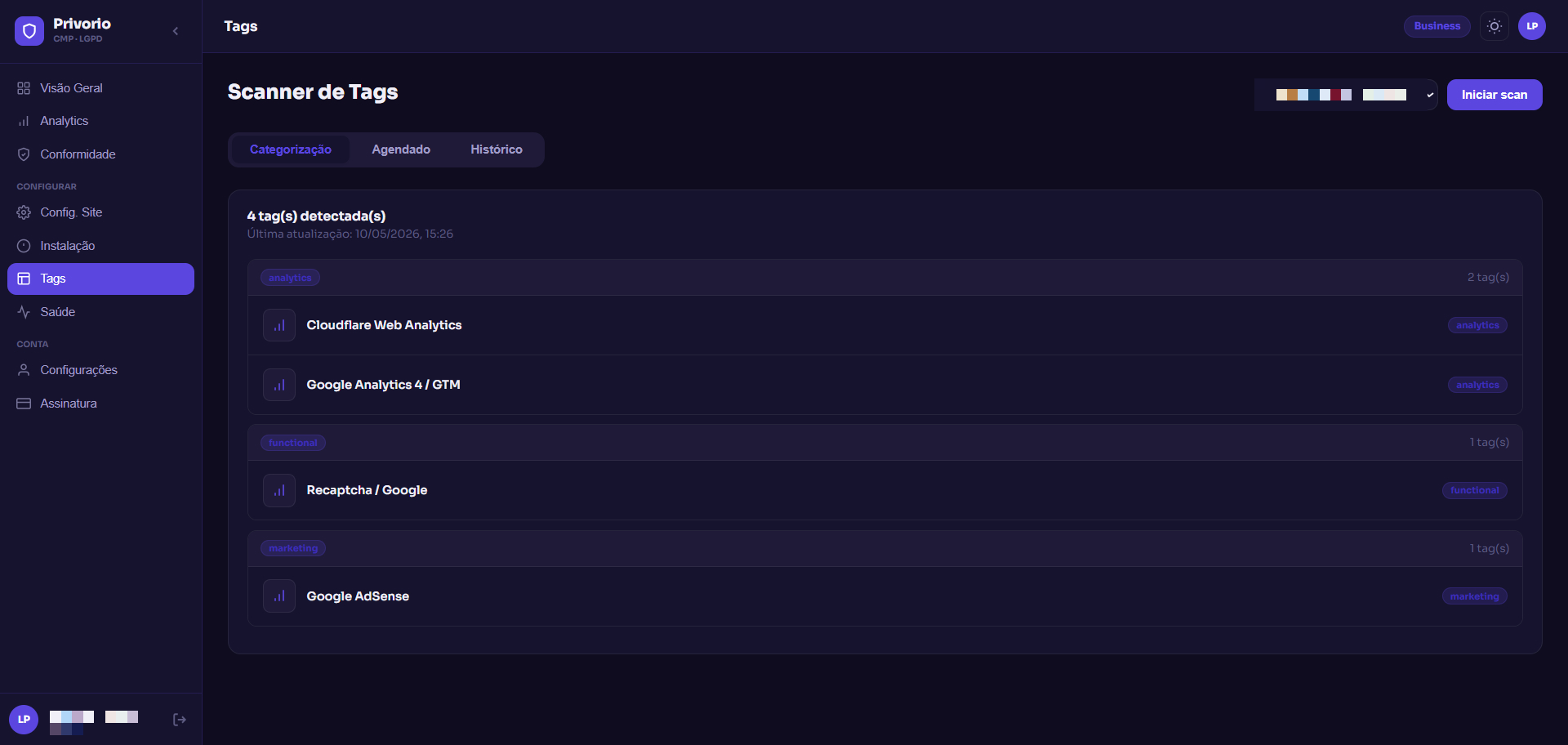Click the logout icon in sidebar footer
The image size is (1568, 745).
click(180, 720)
